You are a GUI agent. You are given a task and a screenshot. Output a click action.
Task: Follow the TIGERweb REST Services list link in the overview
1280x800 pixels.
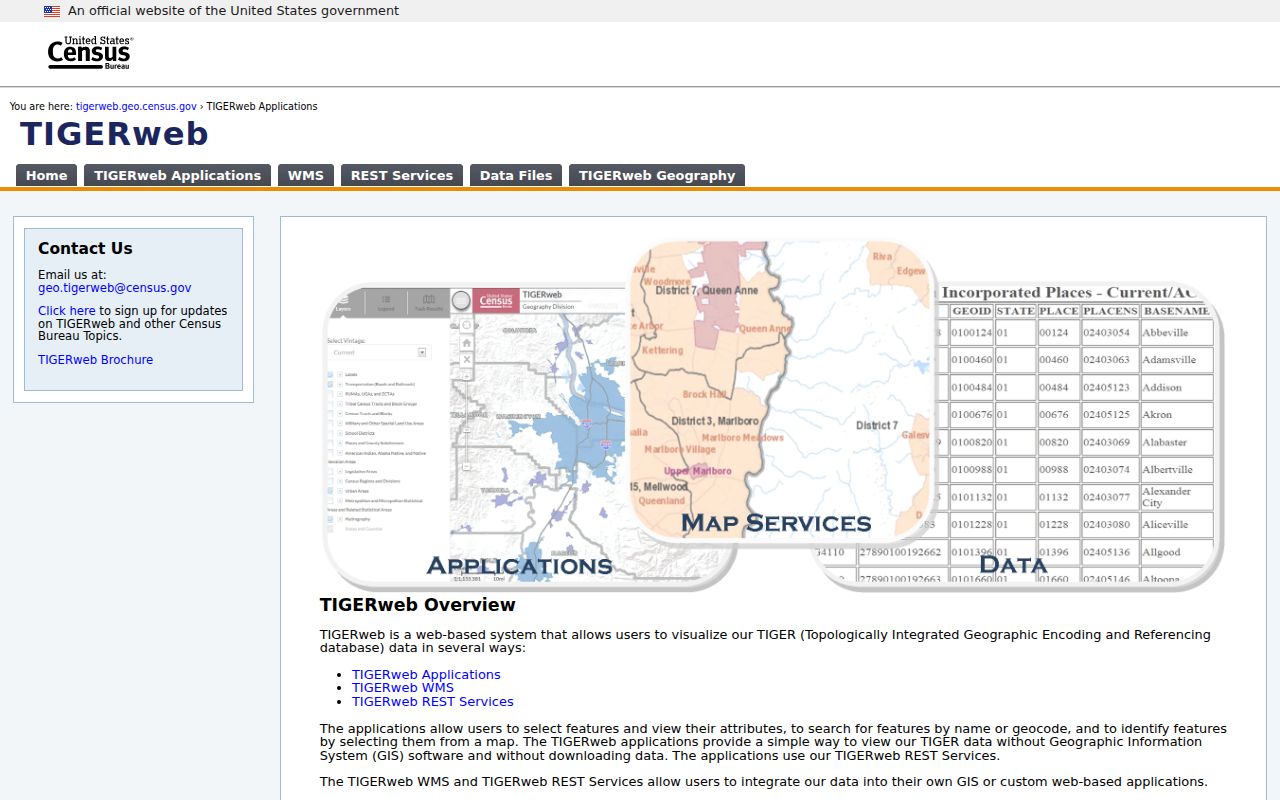tap(433, 702)
